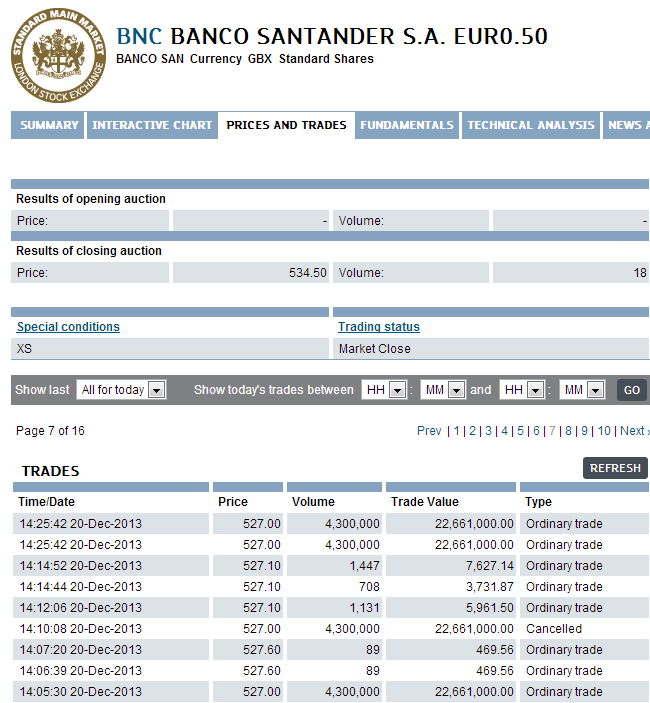Click the 14:05:30 20-Dec-2013 trade time

pyautogui.click(x=81, y=692)
